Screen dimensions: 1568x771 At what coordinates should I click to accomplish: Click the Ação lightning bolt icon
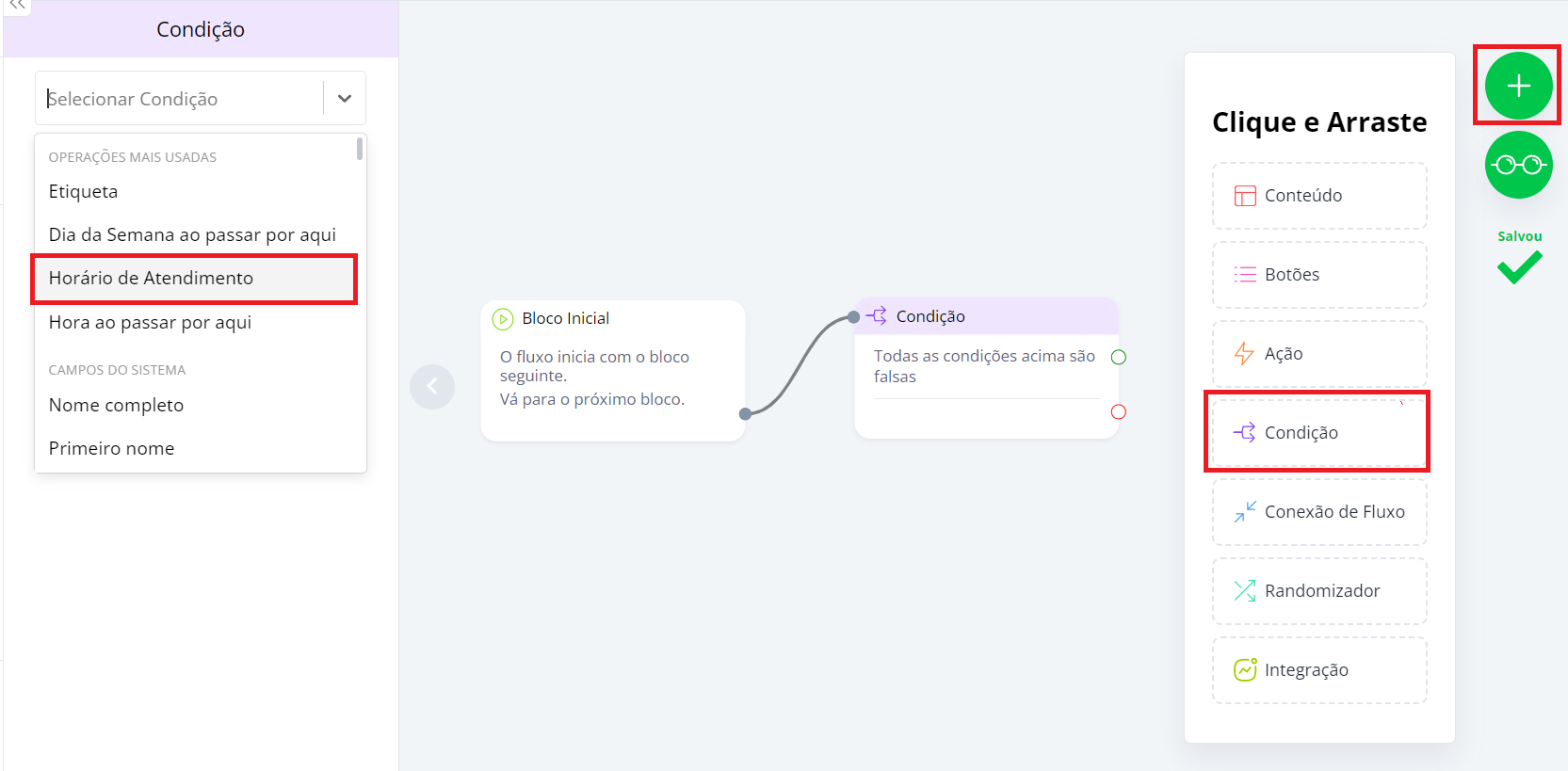pyautogui.click(x=1244, y=354)
